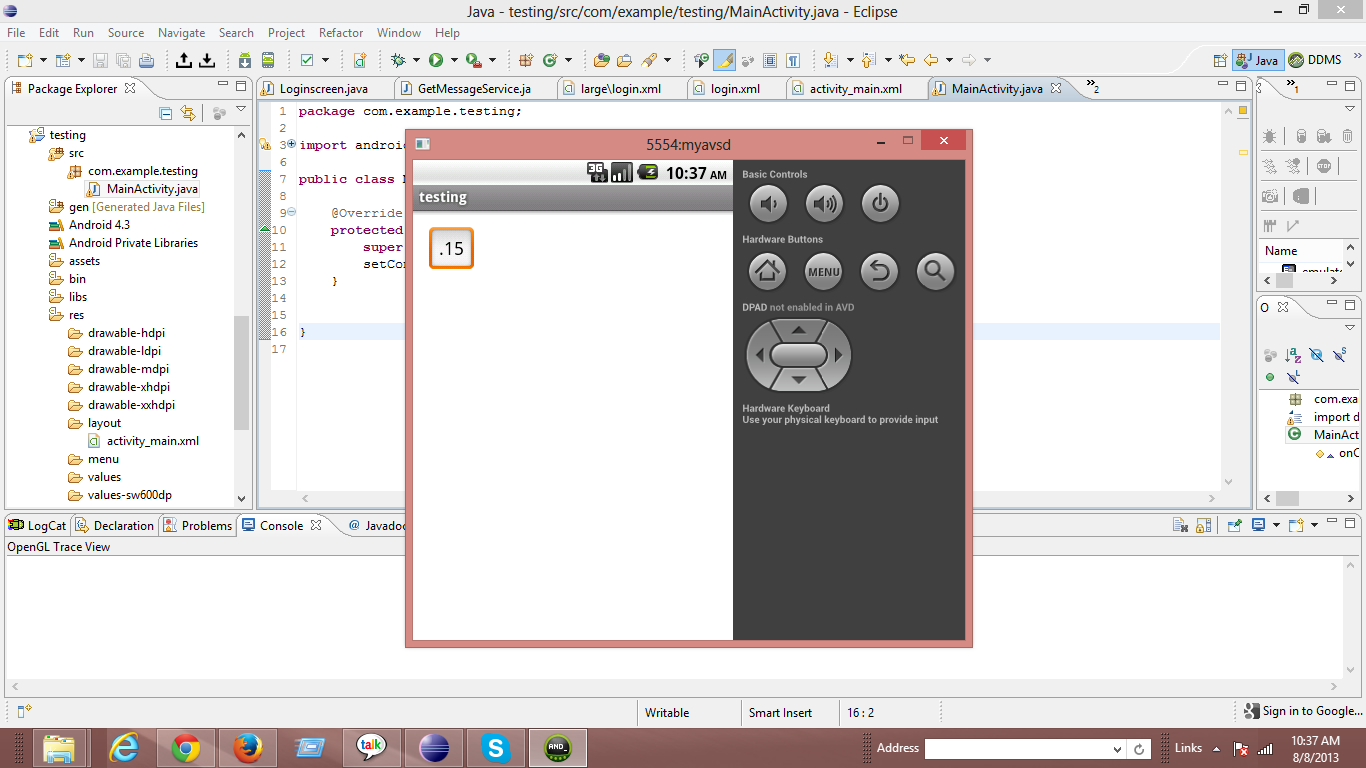The width and height of the screenshot is (1366, 768).
Task: Click Sort alphabetically icon in Outline
Action: (1293, 355)
